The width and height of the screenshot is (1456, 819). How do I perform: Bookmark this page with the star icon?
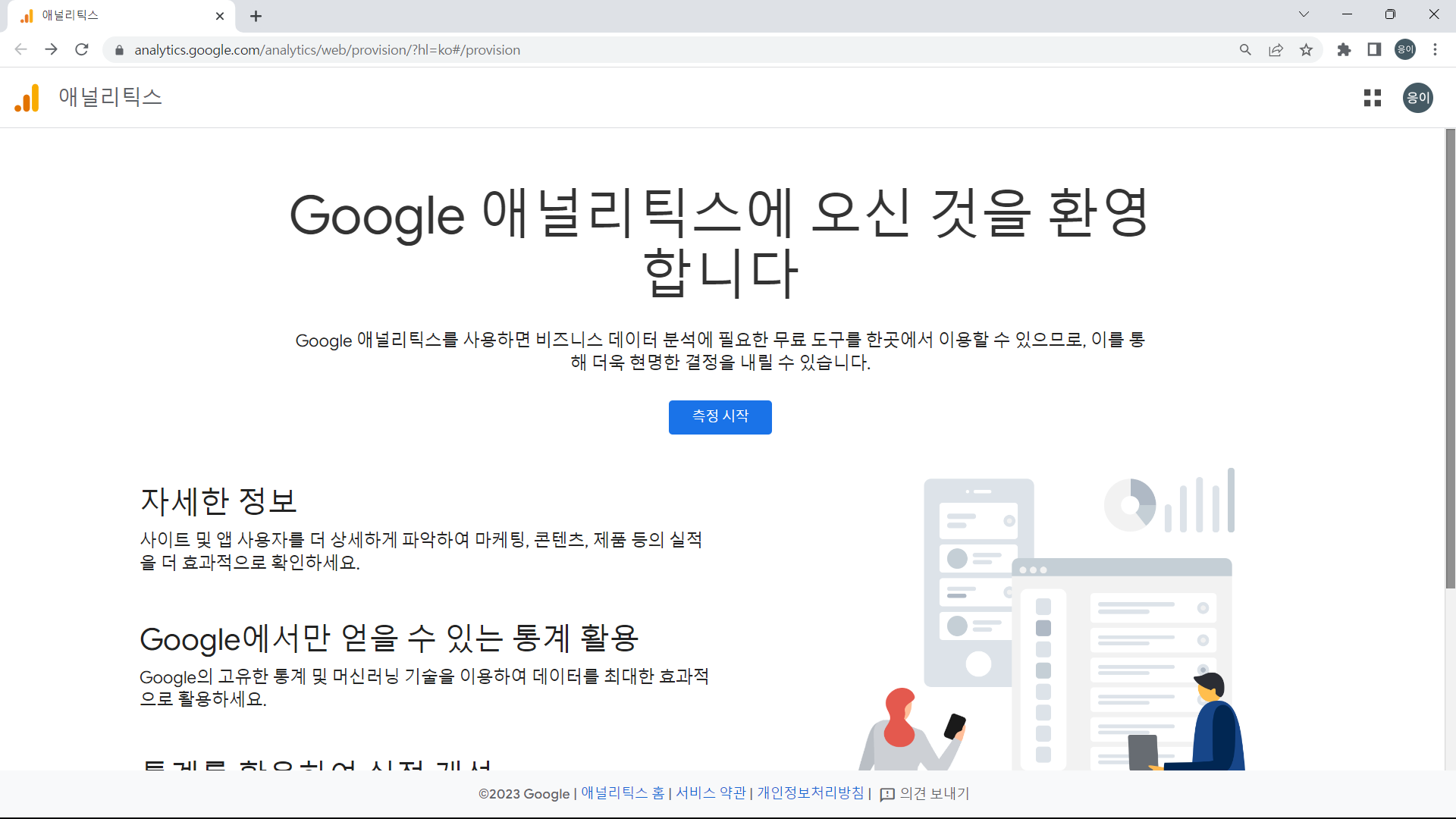1307,49
